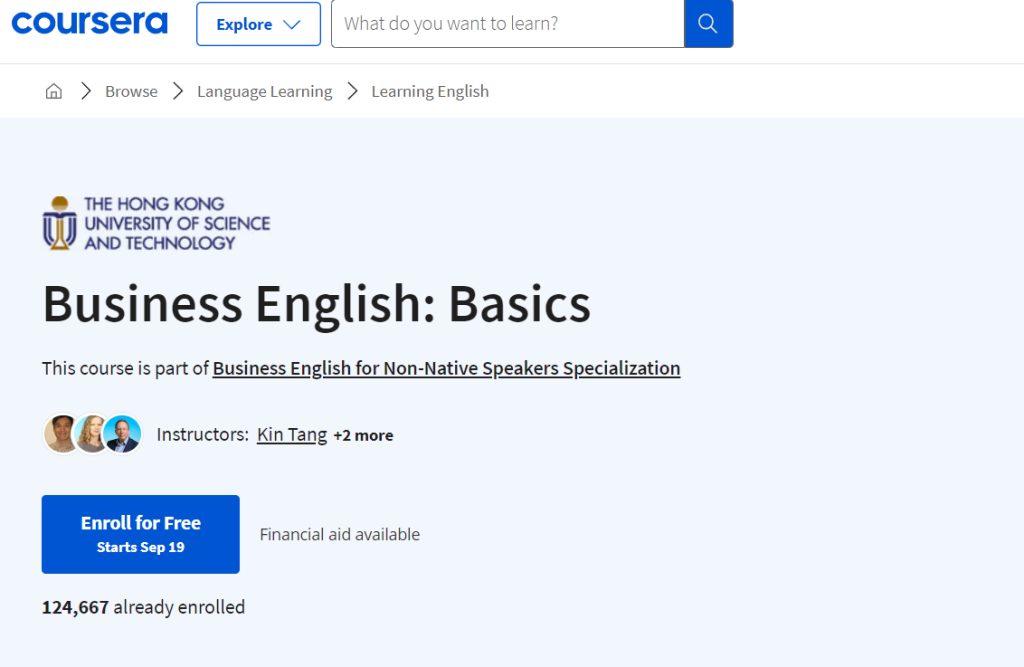Go to home via breadcrumb house icon
This screenshot has height=667, width=1024.
point(54,91)
